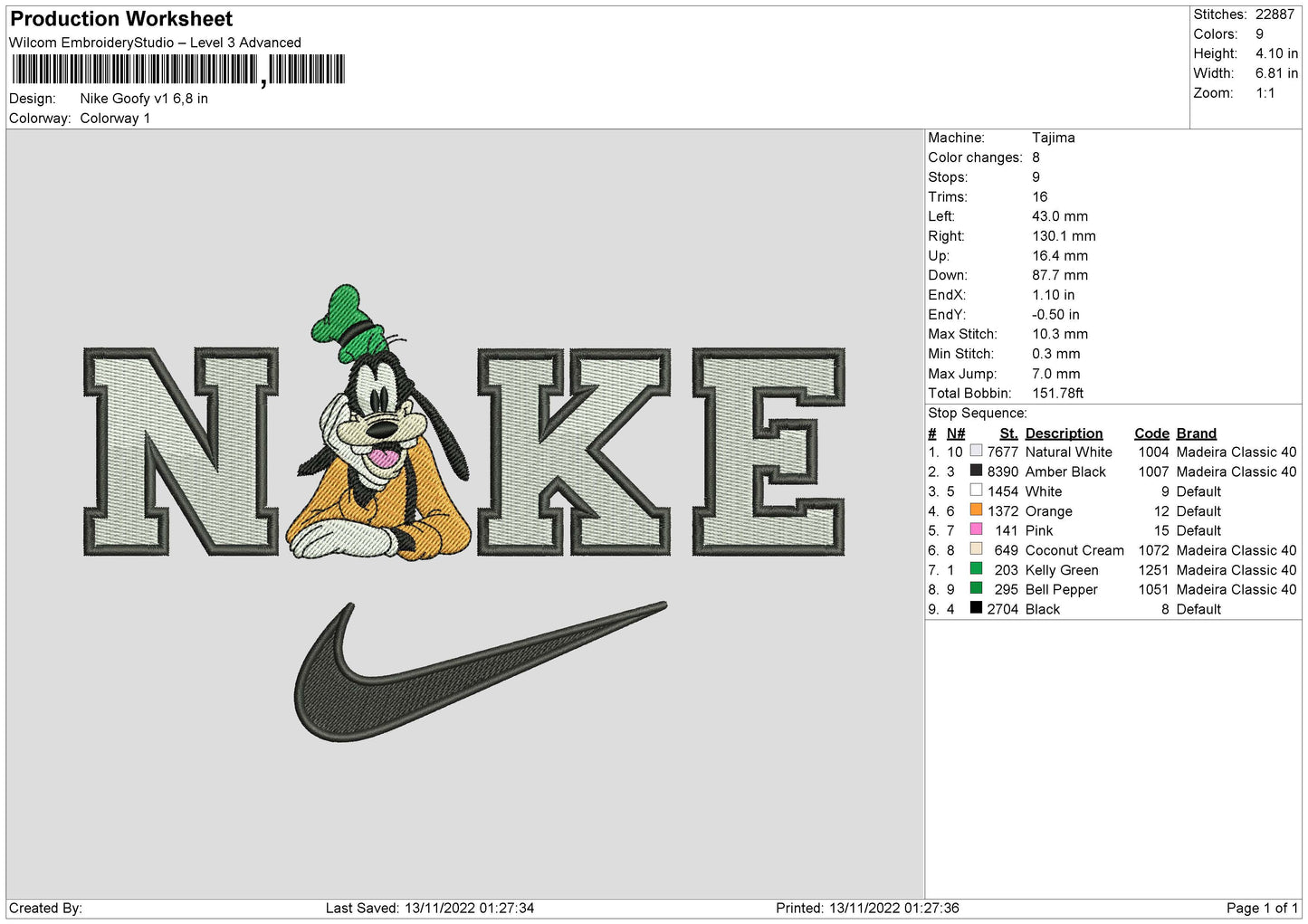Click the Height value '4.10 in'
1308x924 pixels.
pos(1276,53)
